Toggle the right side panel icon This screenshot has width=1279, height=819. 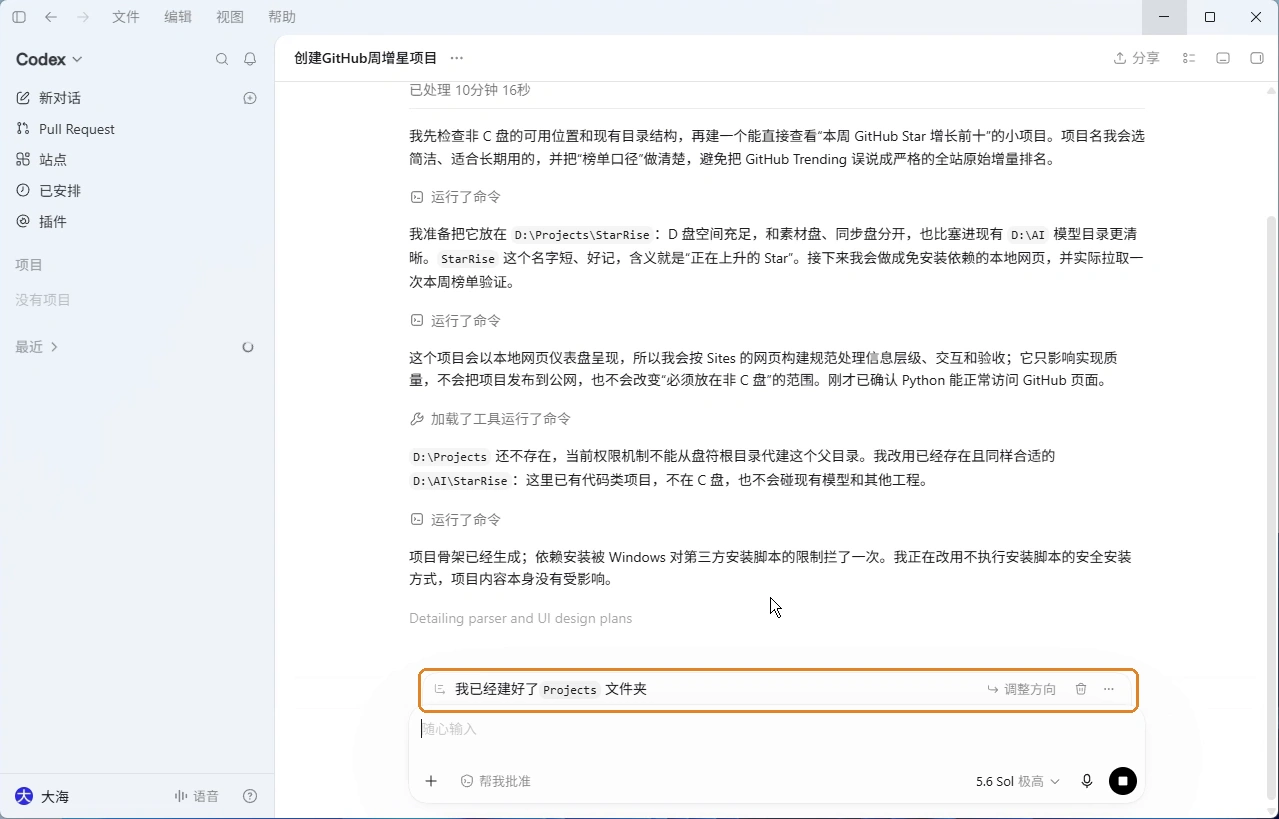(x=1257, y=58)
